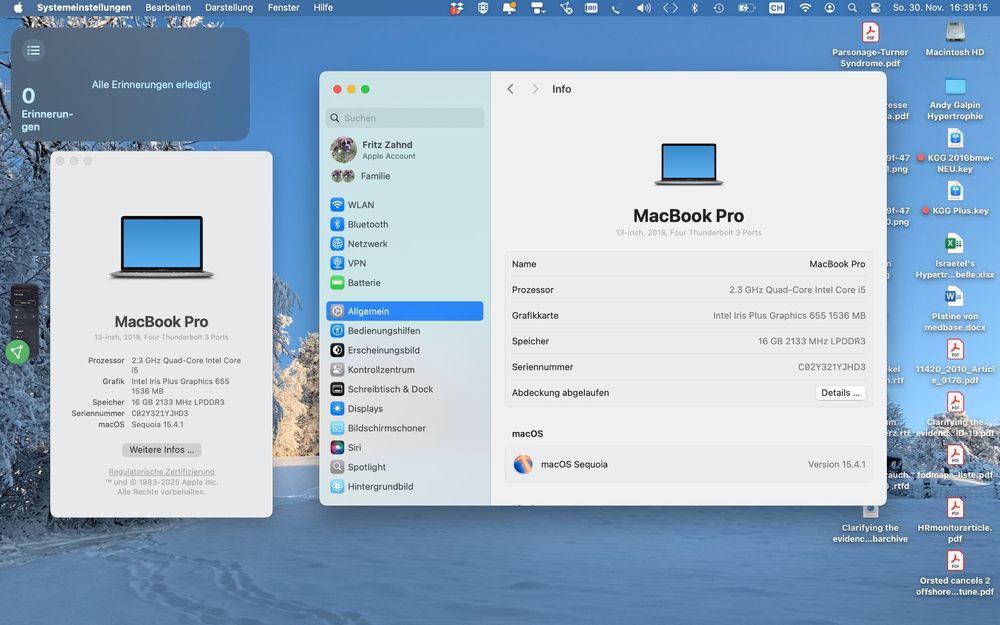Open Fritz Zahnd Apple Account
The height and width of the screenshot is (625, 1000).
(x=404, y=150)
